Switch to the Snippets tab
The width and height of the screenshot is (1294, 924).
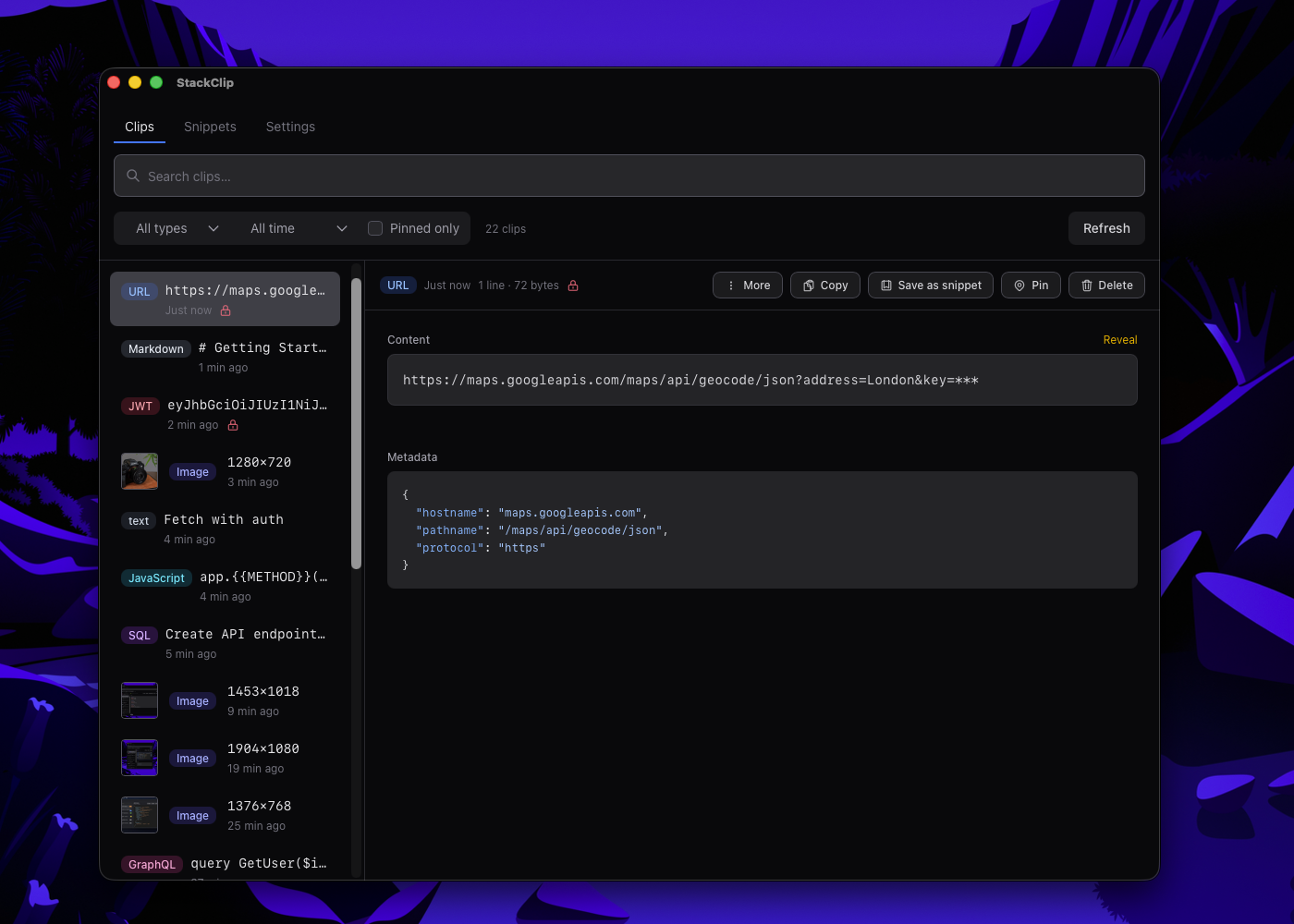(x=210, y=127)
